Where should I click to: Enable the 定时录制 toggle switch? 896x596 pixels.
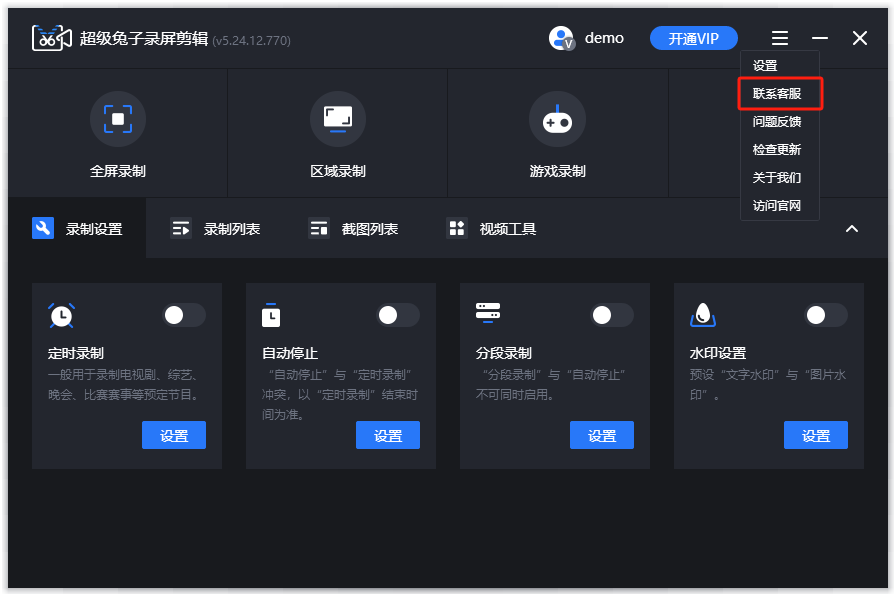pyautogui.click(x=184, y=315)
